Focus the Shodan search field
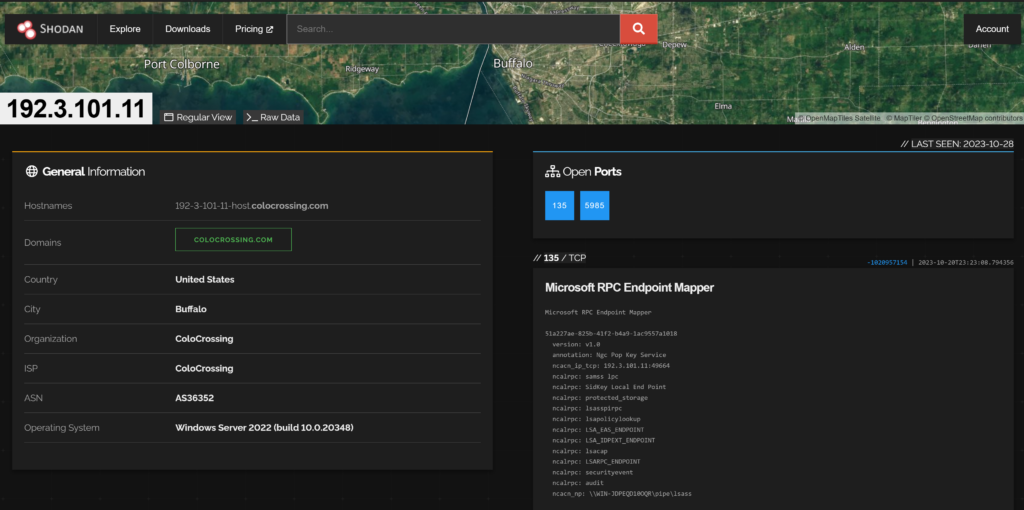 (x=453, y=29)
